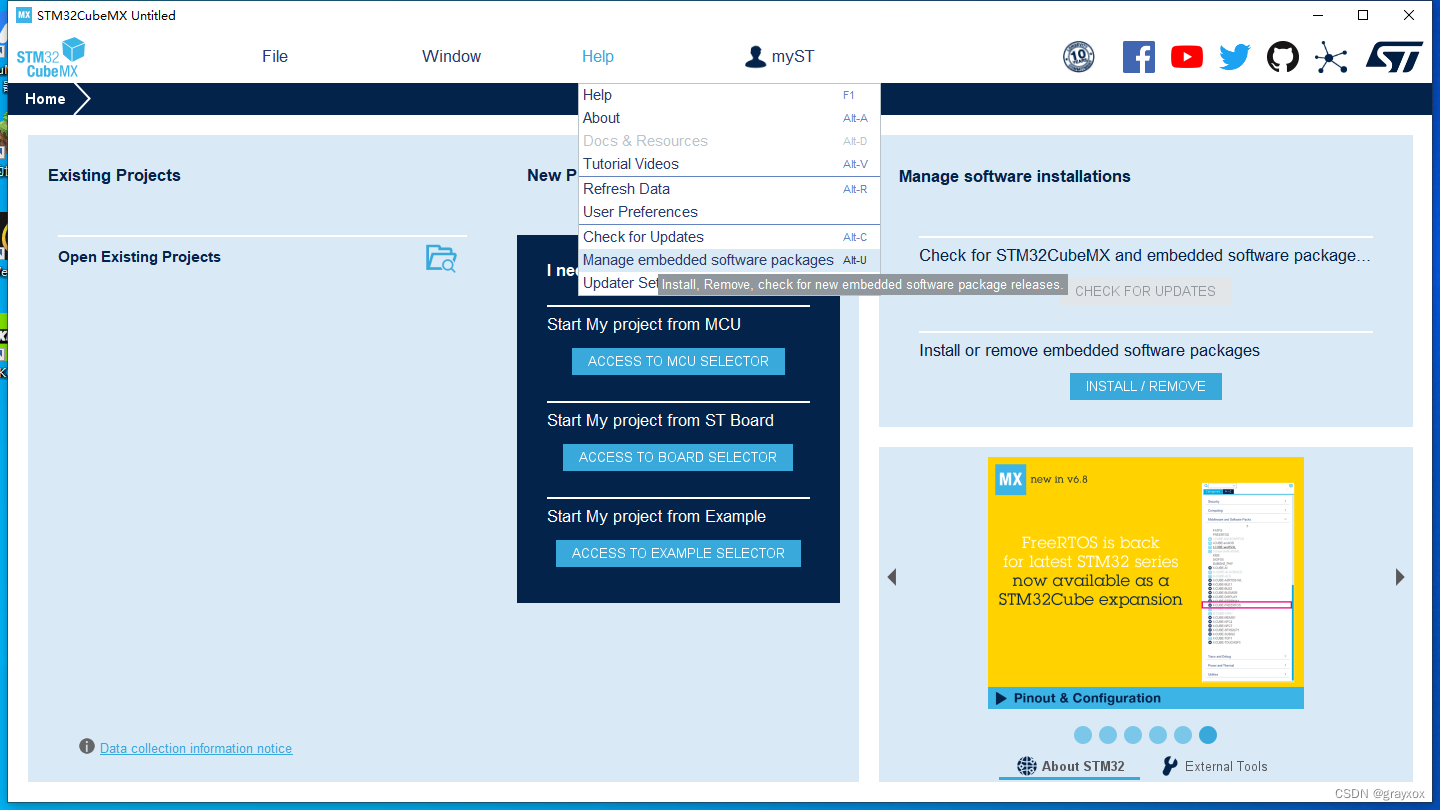Screen dimensions: 1440x810
Task: Show previous banner slide arrow
Action: click(892, 577)
